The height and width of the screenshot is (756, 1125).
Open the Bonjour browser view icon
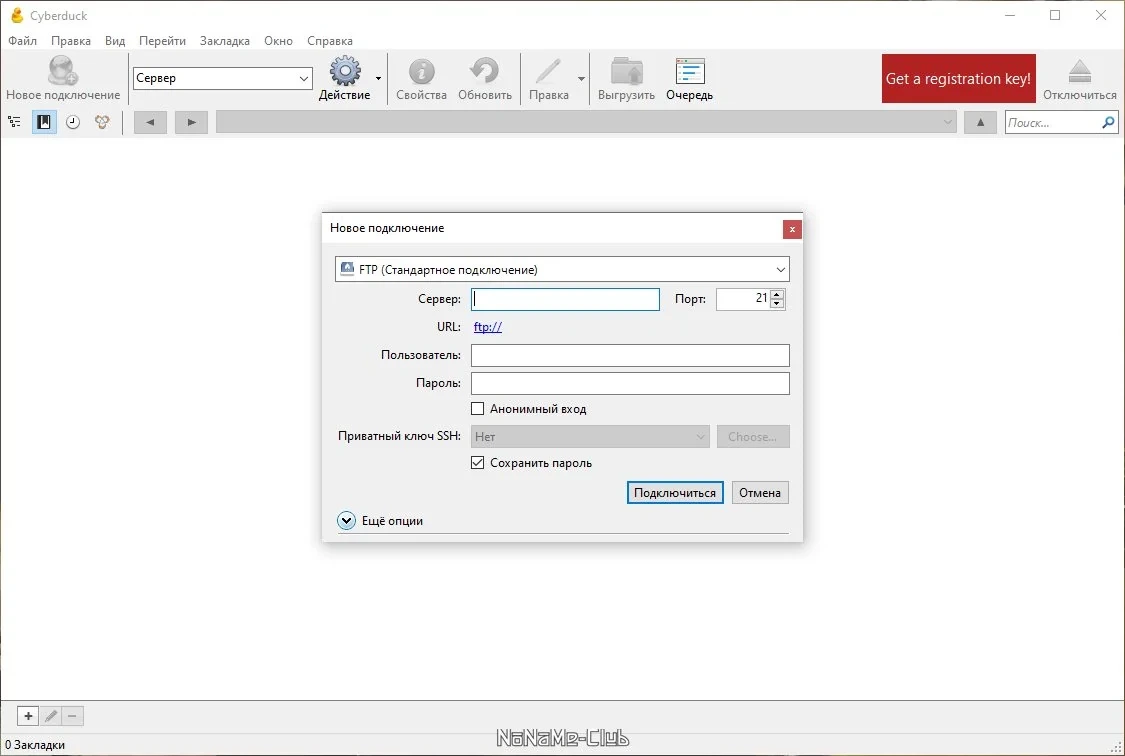102,122
